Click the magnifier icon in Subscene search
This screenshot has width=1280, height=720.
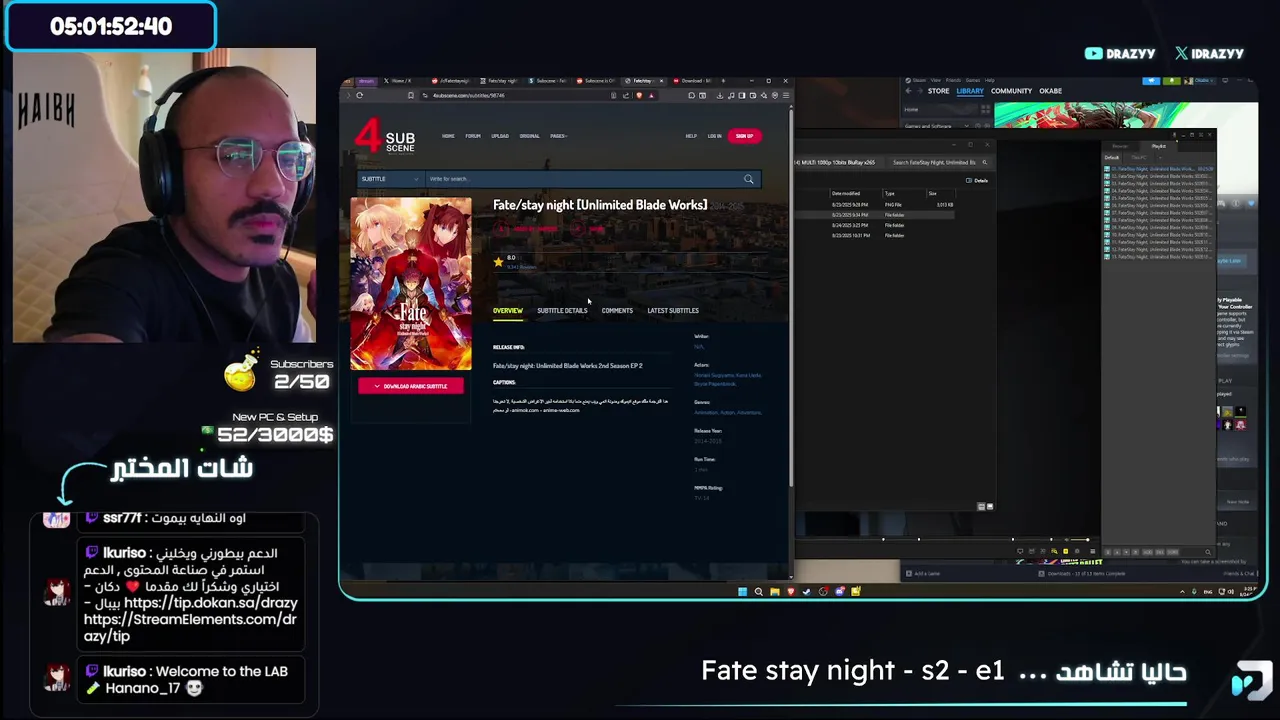click(x=748, y=179)
